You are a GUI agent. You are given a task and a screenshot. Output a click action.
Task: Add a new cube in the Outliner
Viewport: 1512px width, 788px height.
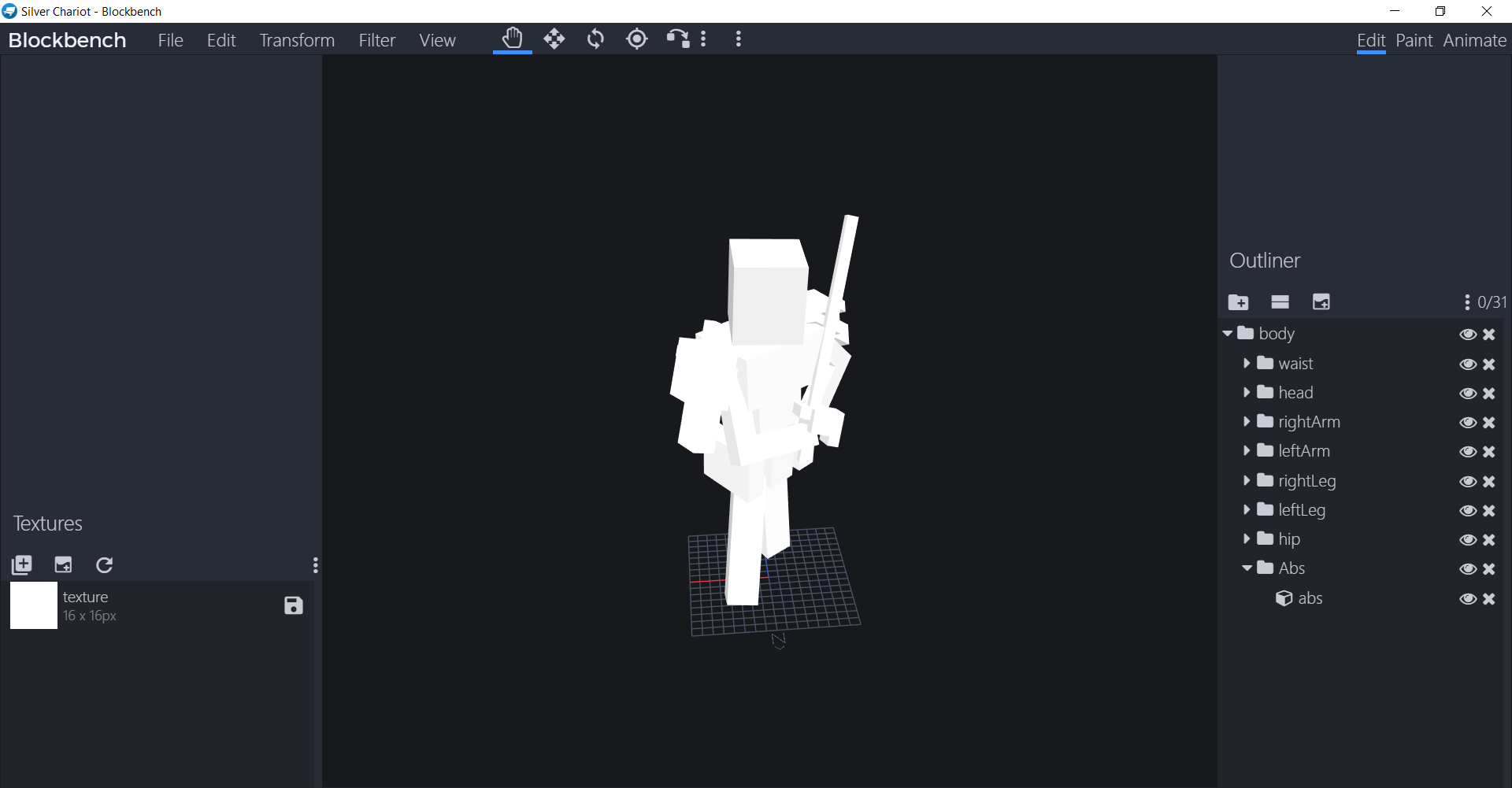[1321, 302]
